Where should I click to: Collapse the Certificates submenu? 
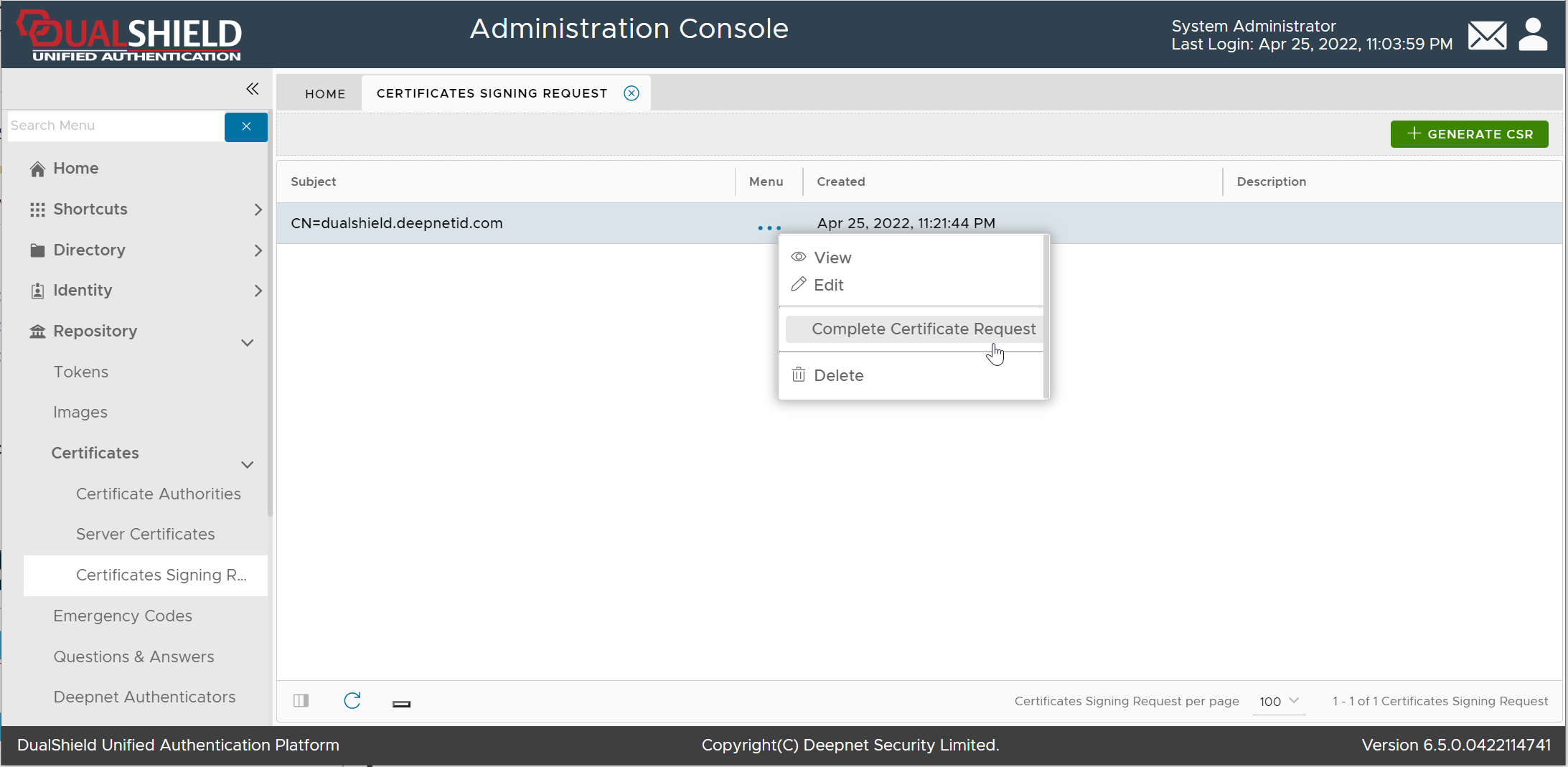point(248,464)
